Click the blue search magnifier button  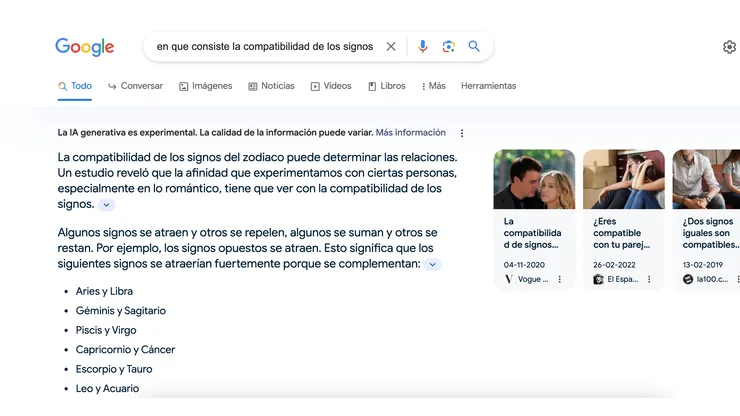point(474,46)
